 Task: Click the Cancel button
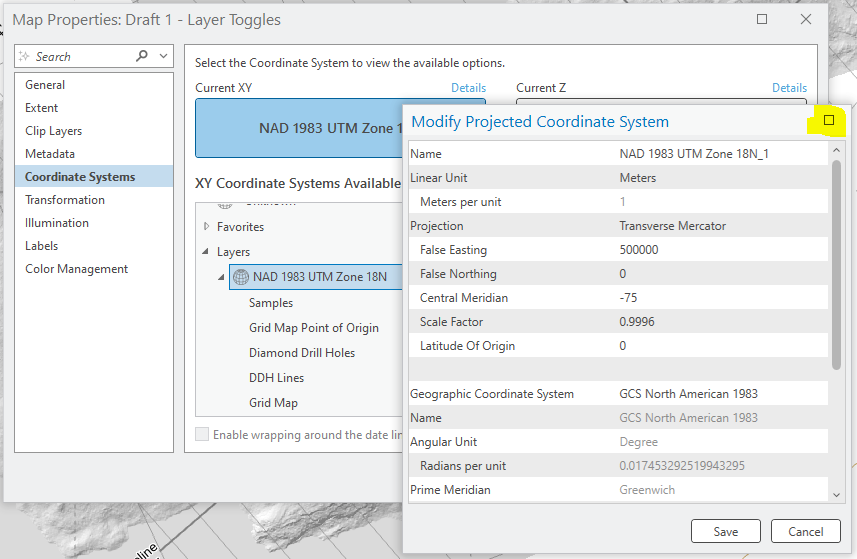806,532
